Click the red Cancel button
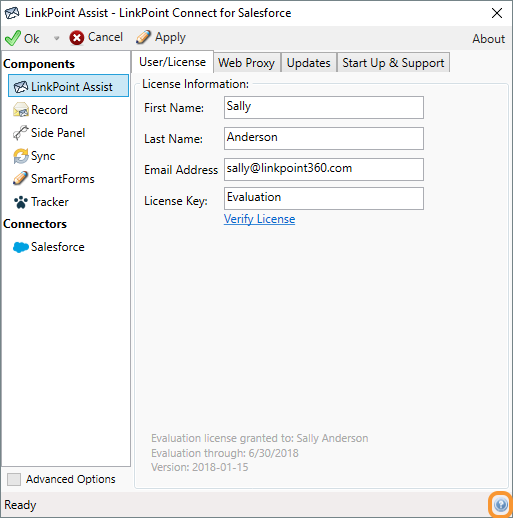The height and width of the screenshot is (518, 513). coord(96,37)
